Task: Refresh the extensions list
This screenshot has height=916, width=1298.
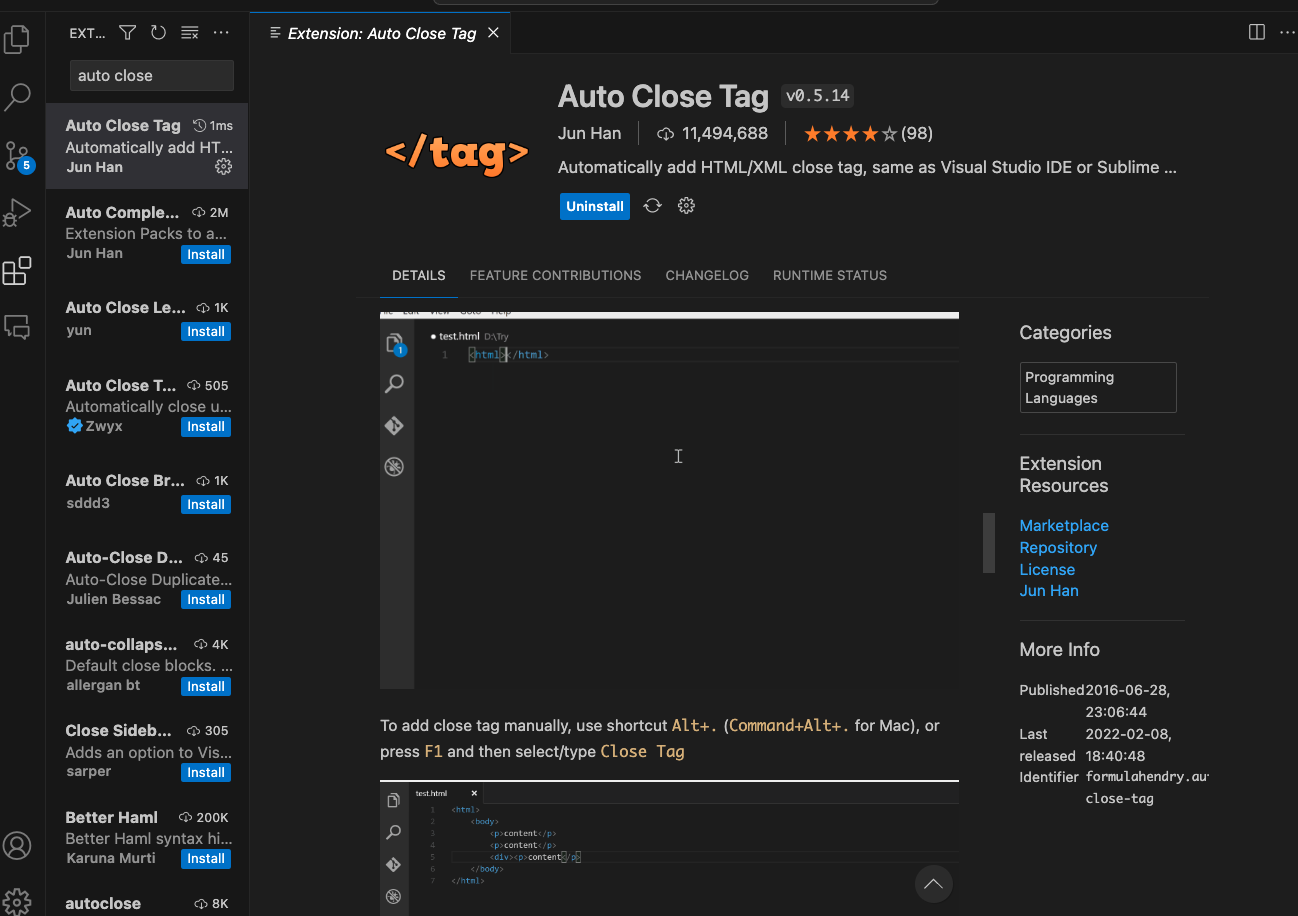Action: 158,33
